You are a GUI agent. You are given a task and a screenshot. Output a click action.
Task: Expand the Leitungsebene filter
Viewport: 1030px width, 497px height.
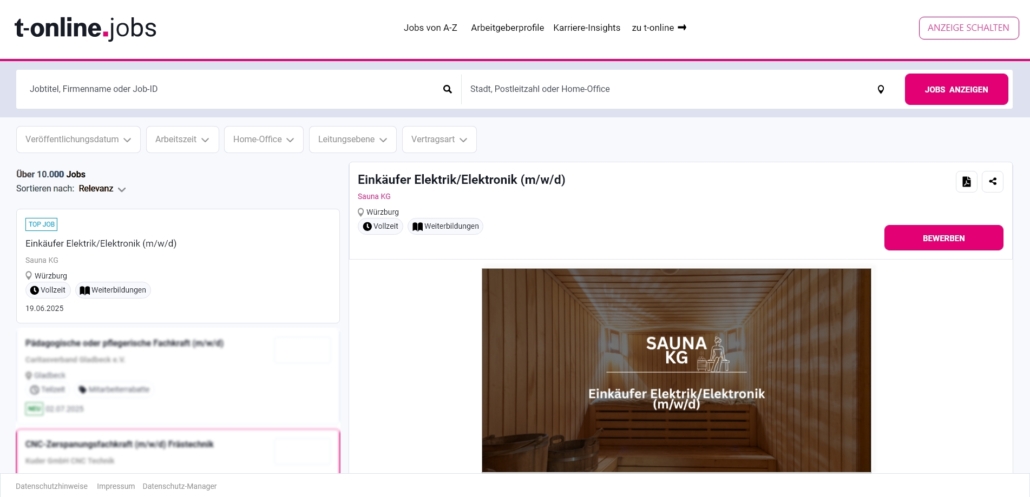pos(353,140)
